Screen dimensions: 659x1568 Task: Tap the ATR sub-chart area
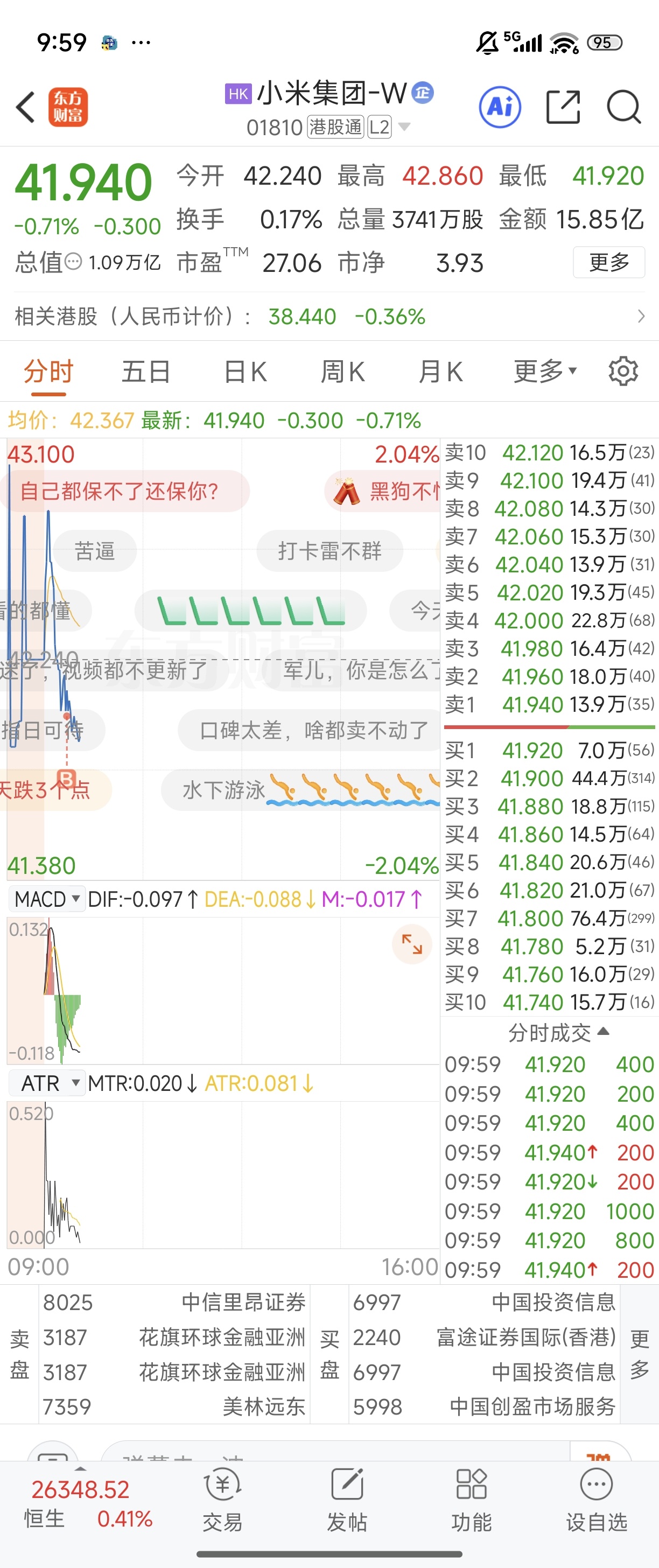223,1175
